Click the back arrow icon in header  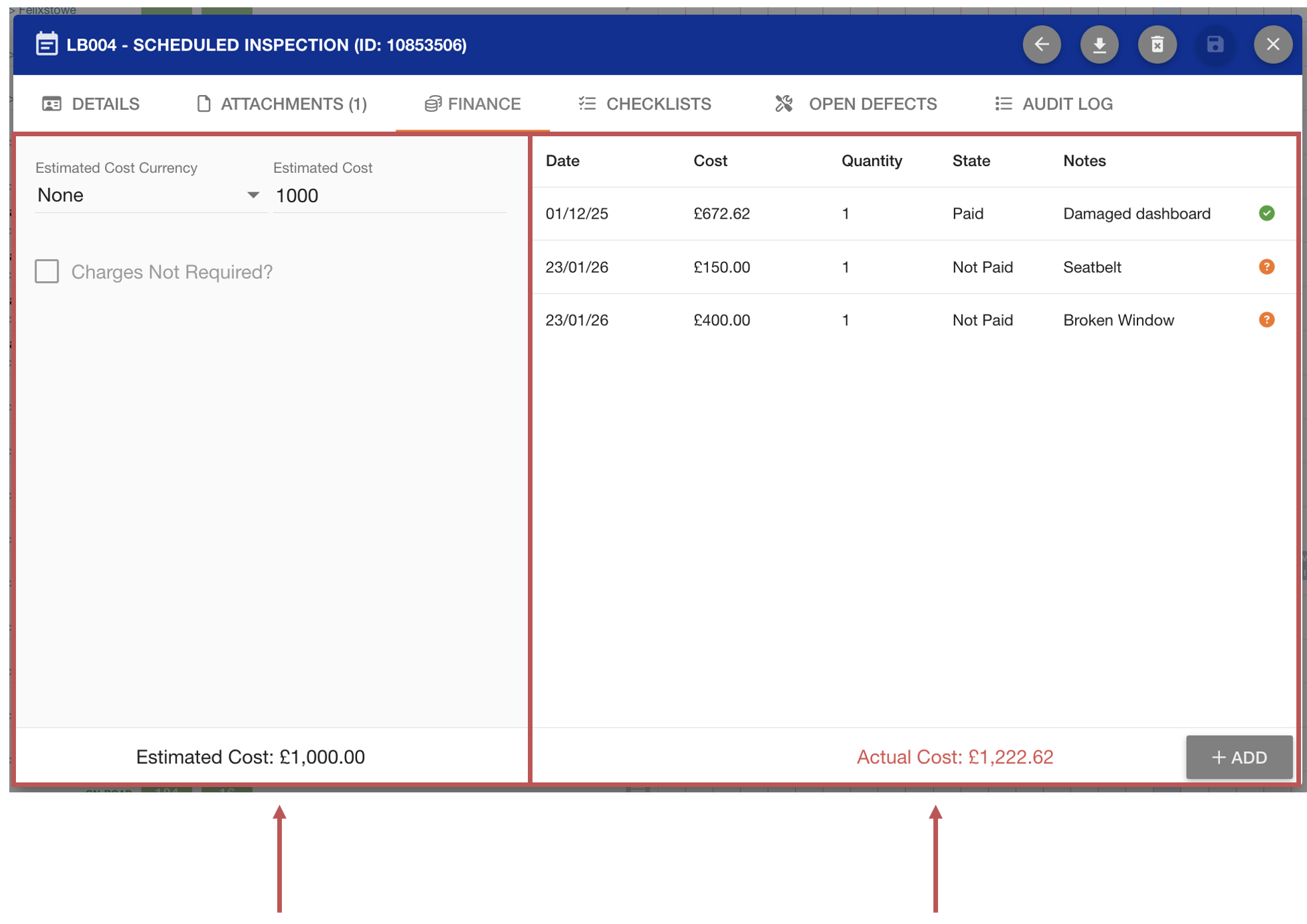point(1041,45)
